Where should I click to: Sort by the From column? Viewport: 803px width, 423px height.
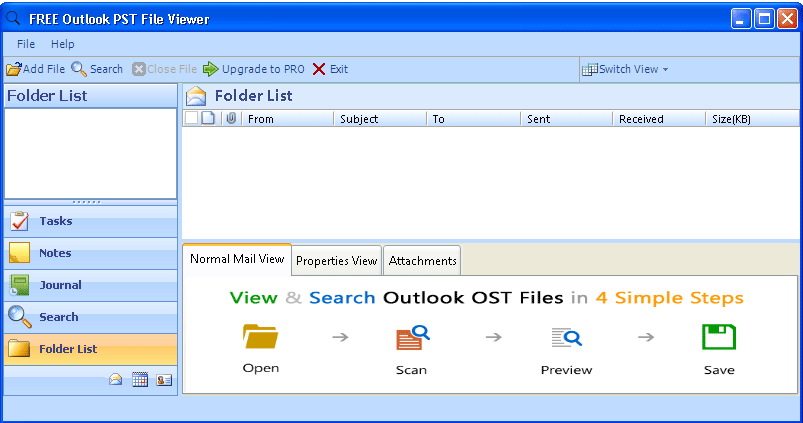[x=287, y=119]
